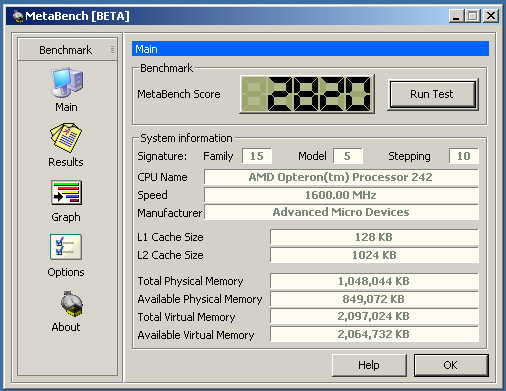
Task: Click the L1 Cache Size label
Action: tap(170, 237)
